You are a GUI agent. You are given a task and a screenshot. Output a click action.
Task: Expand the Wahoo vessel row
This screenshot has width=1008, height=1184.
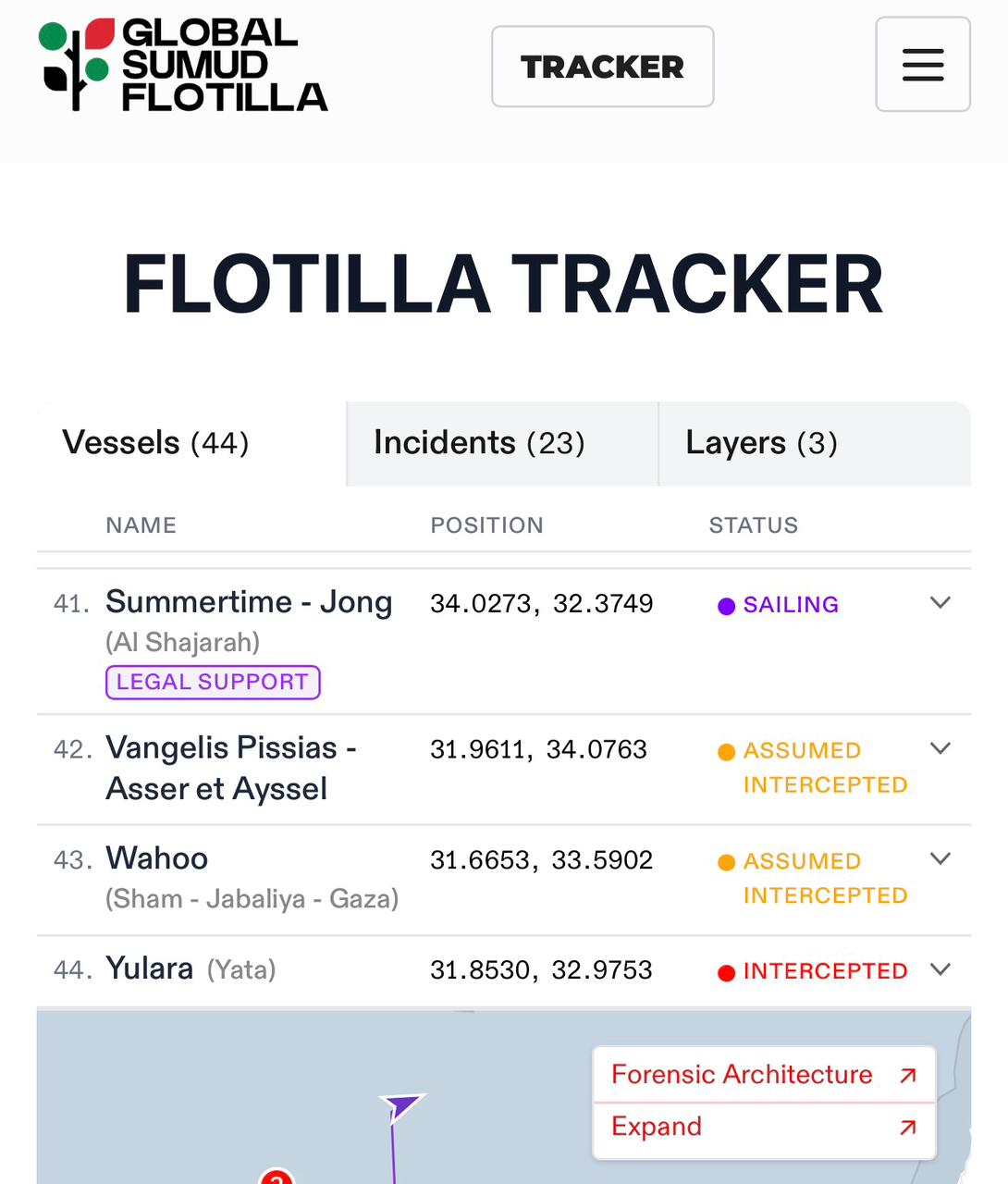(940, 859)
